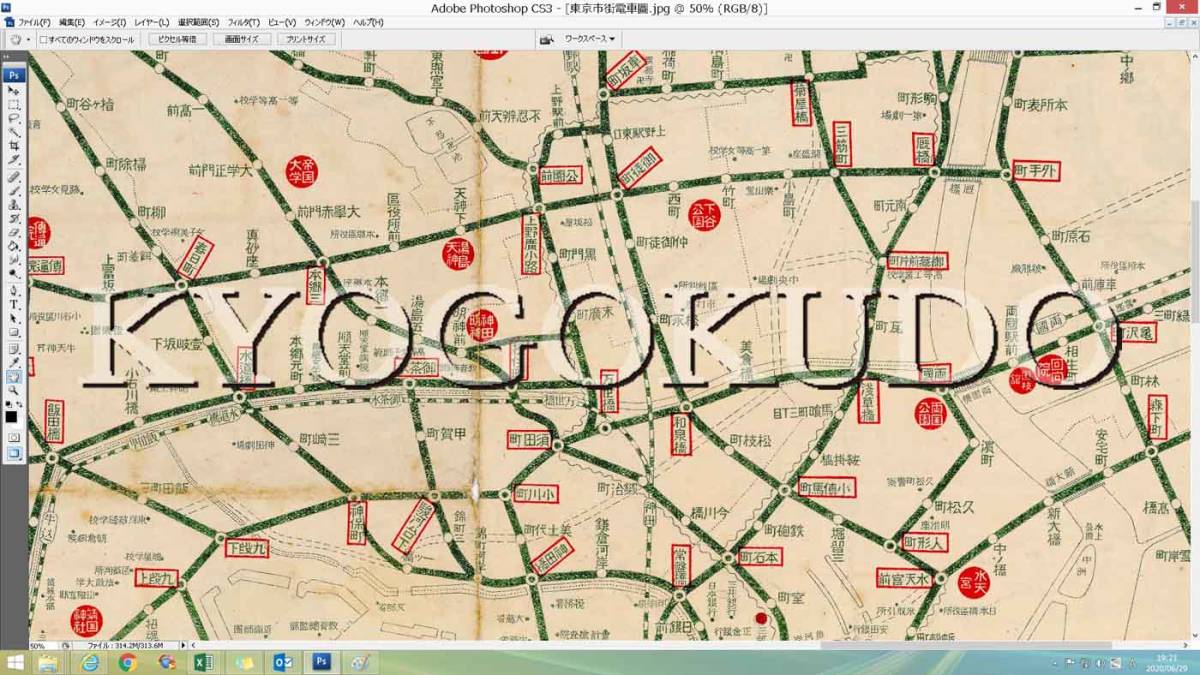
Task: Select the Hand tool in toolbox
Action: [x=14, y=376]
